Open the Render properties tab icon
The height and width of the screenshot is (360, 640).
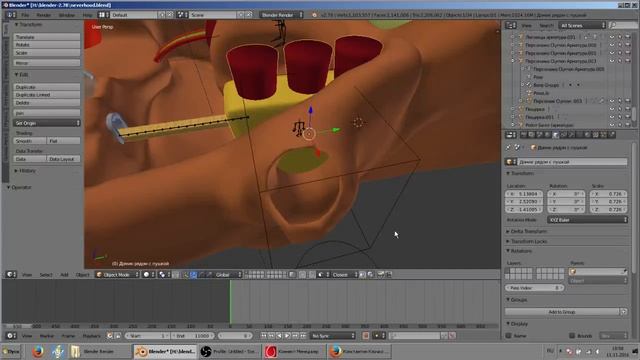pyautogui.click(x=524, y=135)
